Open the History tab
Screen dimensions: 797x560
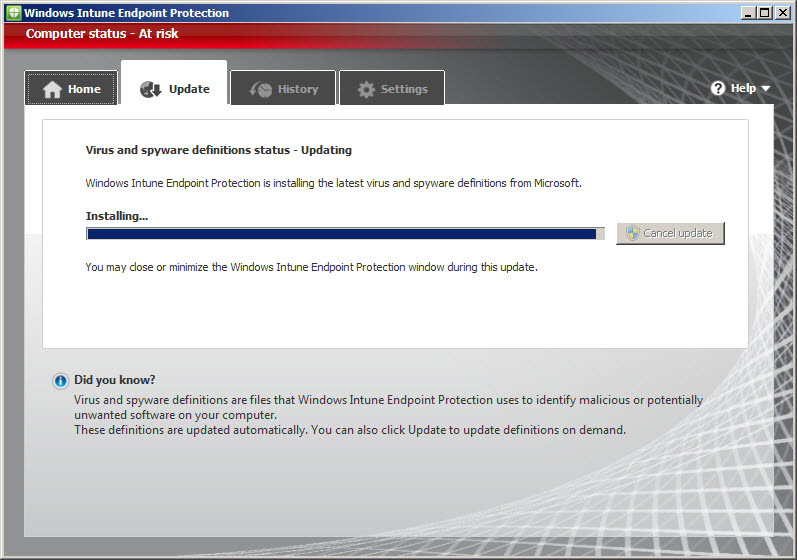coord(283,88)
